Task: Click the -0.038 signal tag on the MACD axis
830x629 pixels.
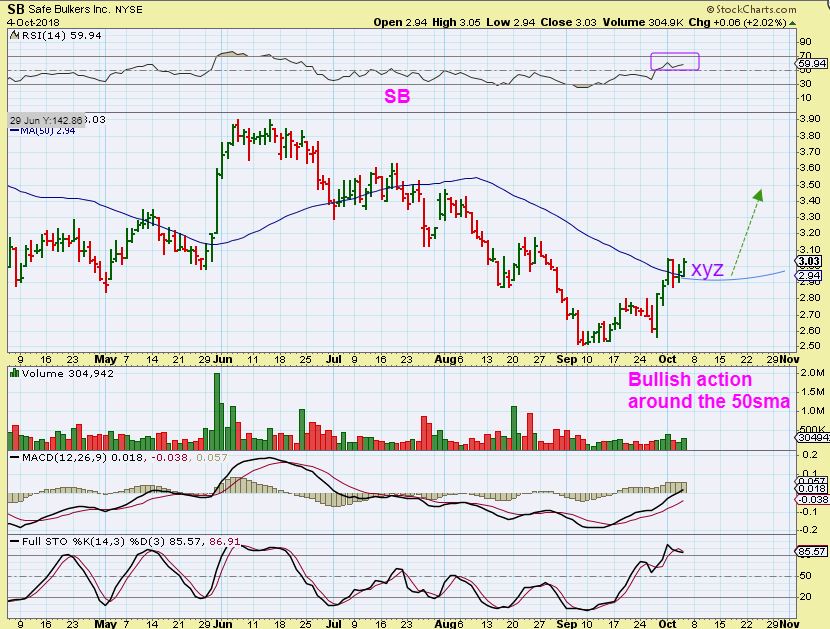Action: click(x=811, y=499)
